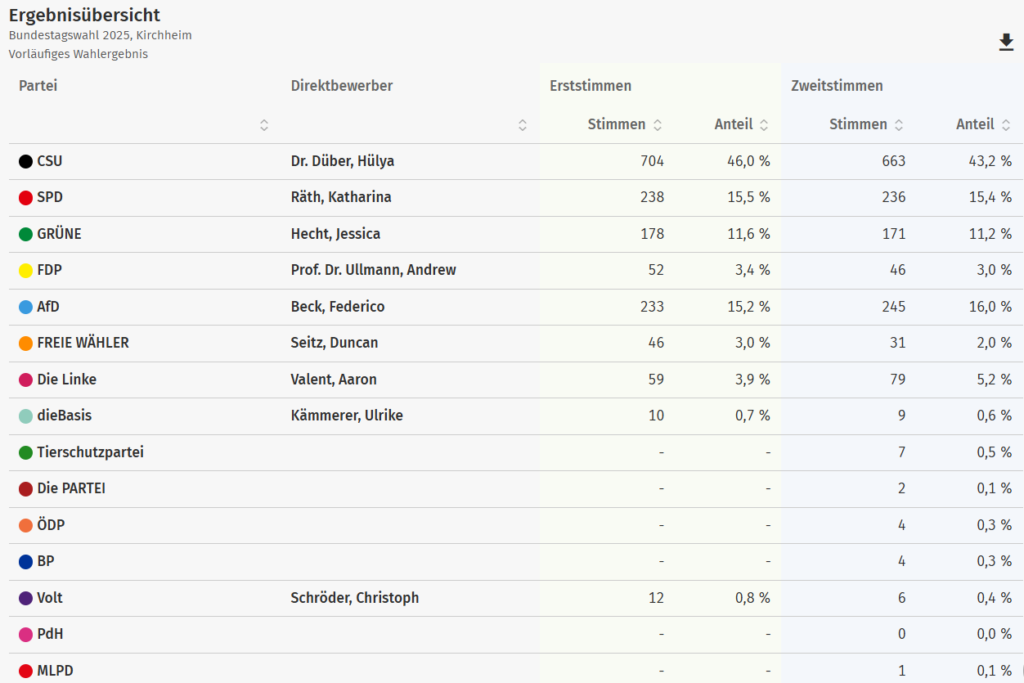
Task: Select the CSU party name
Action: [50, 161]
